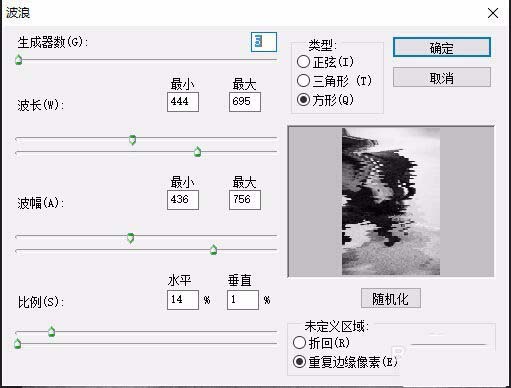Click the 比例 horizontal slider handle
This screenshot has height=388, width=511.
pos(51,331)
